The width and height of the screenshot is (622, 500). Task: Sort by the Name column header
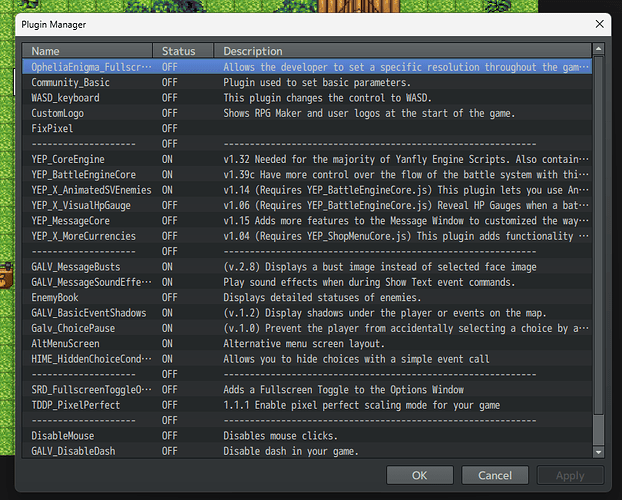87,51
